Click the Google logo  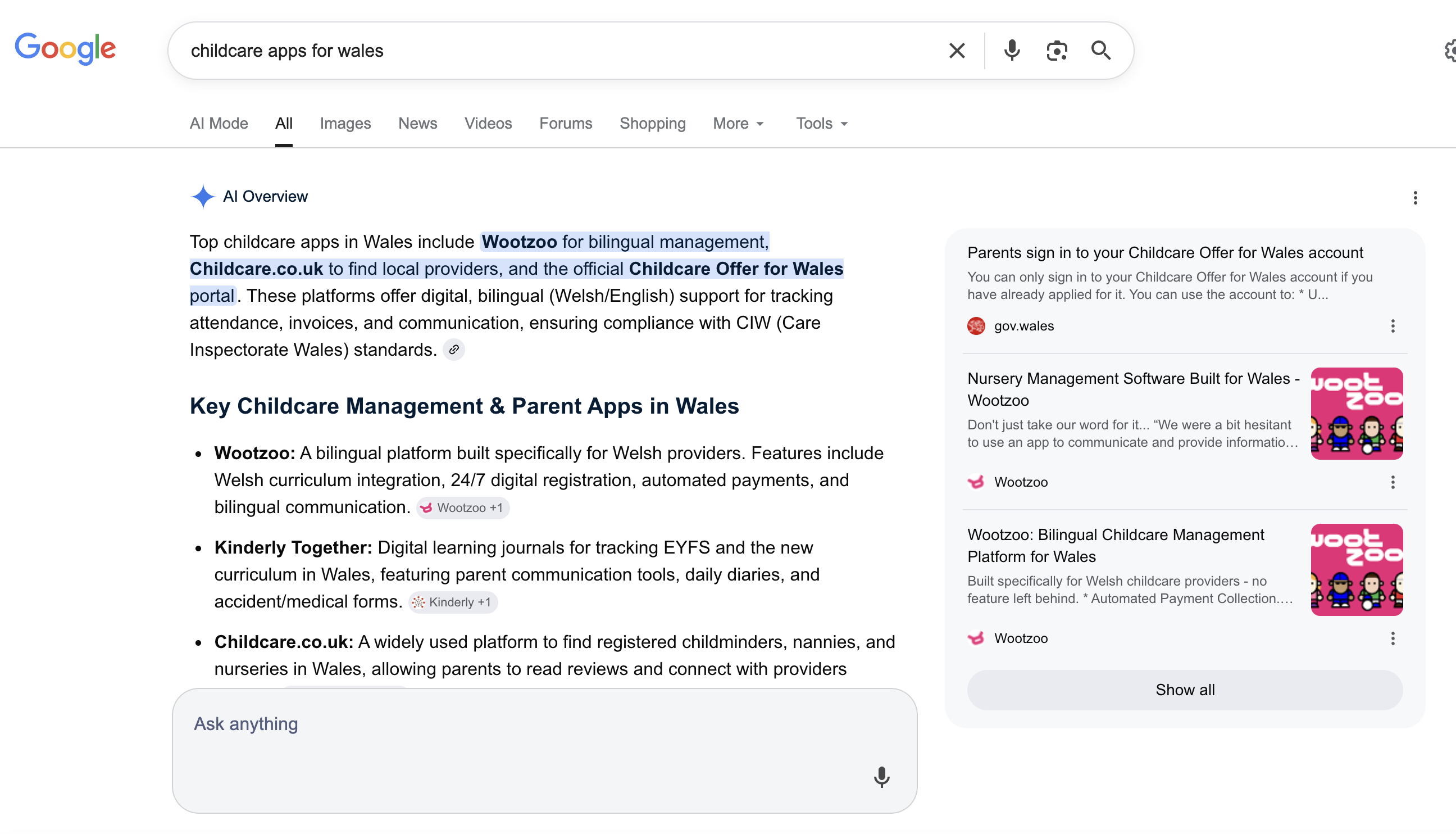[x=65, y=49]
